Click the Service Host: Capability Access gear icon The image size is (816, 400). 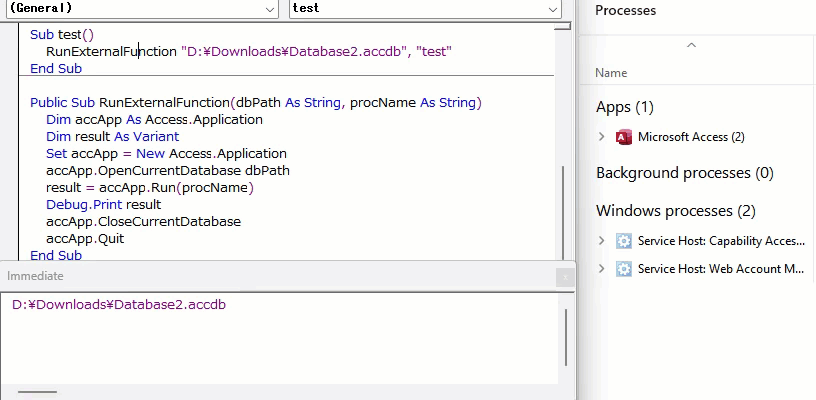623,241
